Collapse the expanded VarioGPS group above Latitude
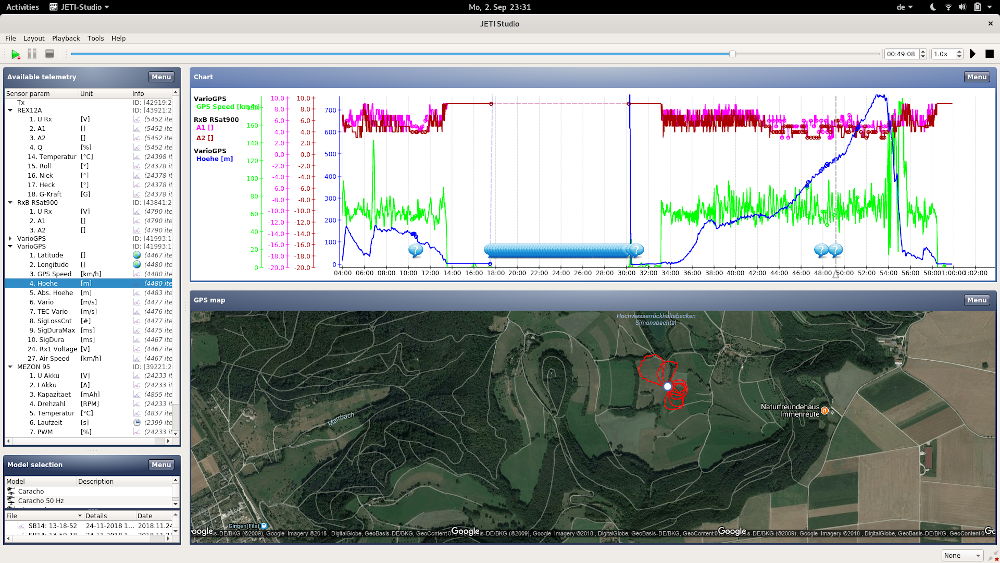Viewport: 1000px width, 563px height. [10, 246]
